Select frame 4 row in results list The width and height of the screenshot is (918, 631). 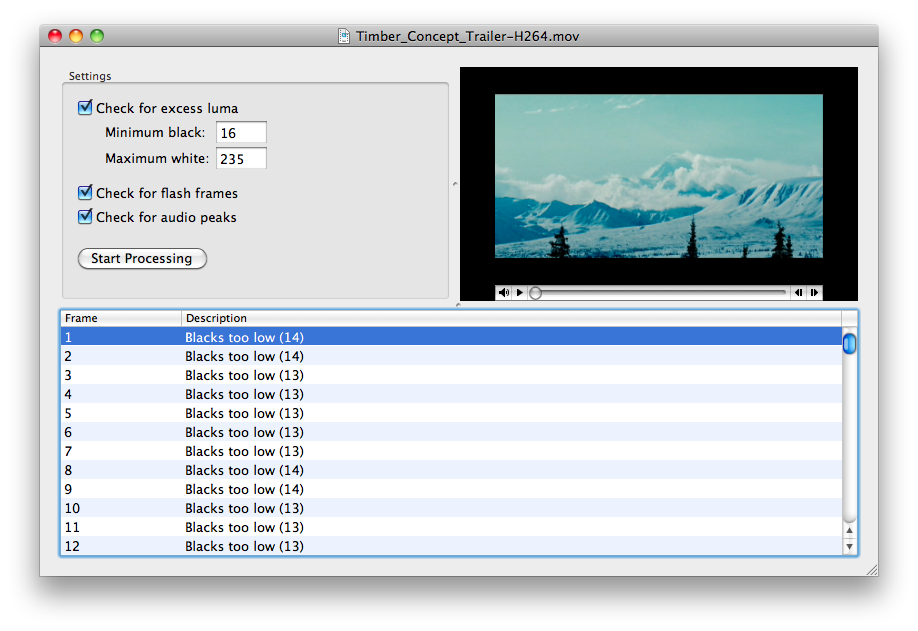(451, 394)
